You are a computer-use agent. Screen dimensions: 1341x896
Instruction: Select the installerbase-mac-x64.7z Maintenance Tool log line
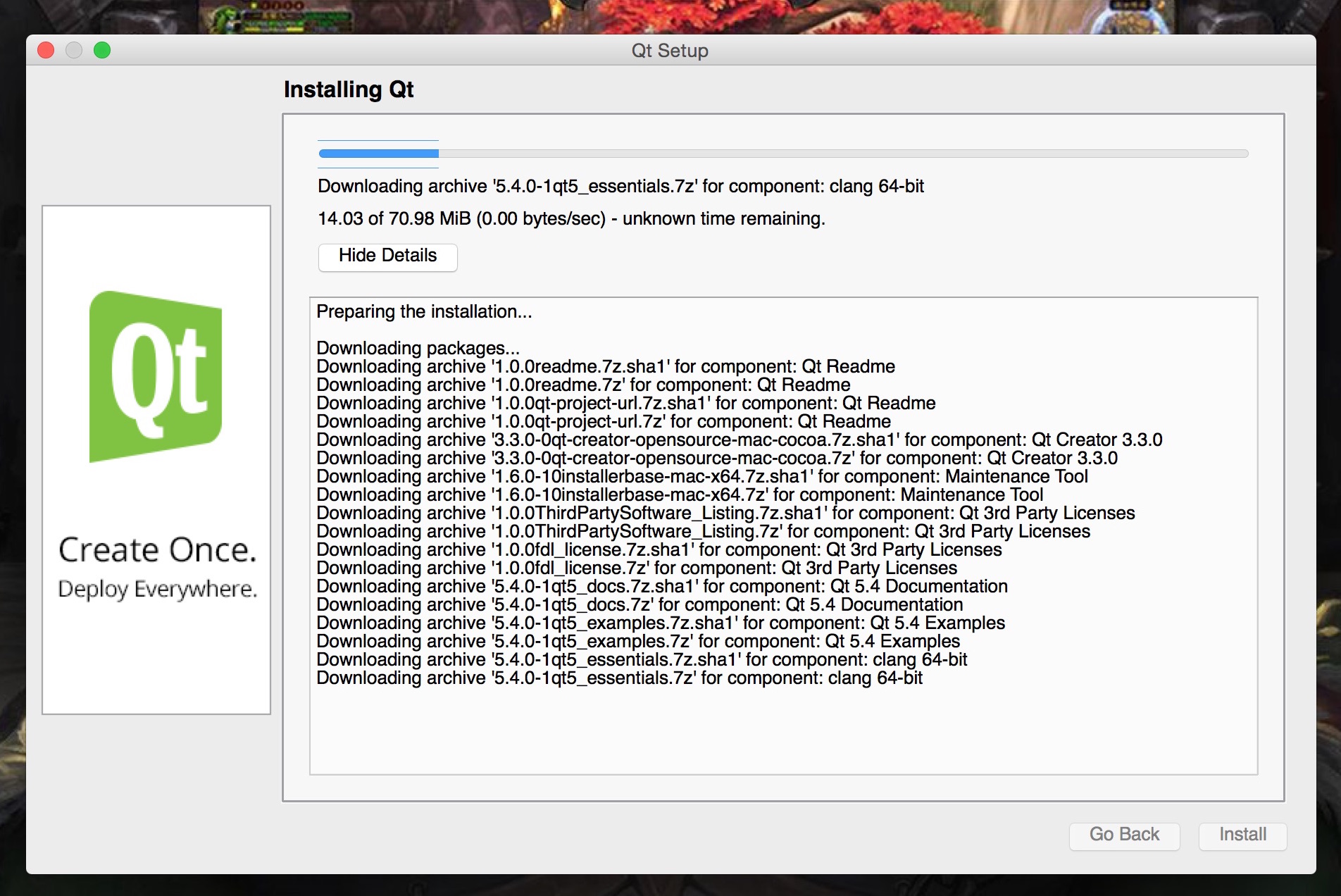point(680,494)
